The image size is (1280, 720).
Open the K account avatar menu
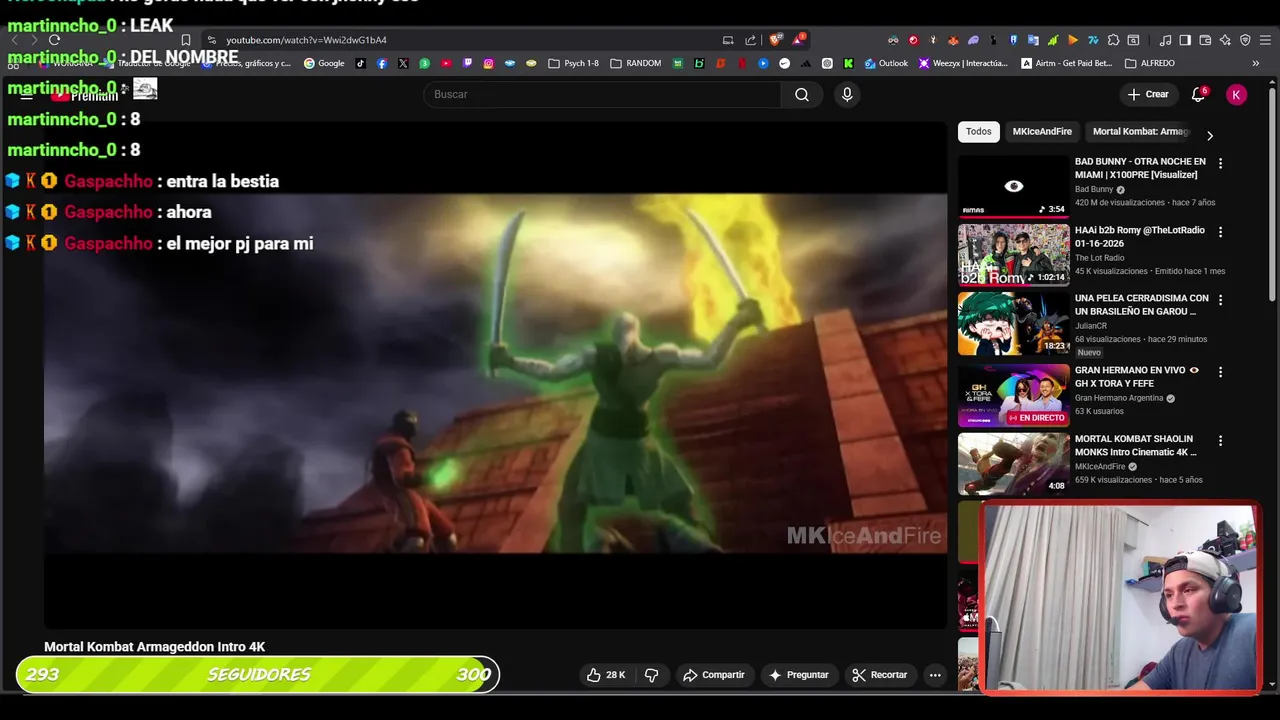click(x=1237, y=94)
